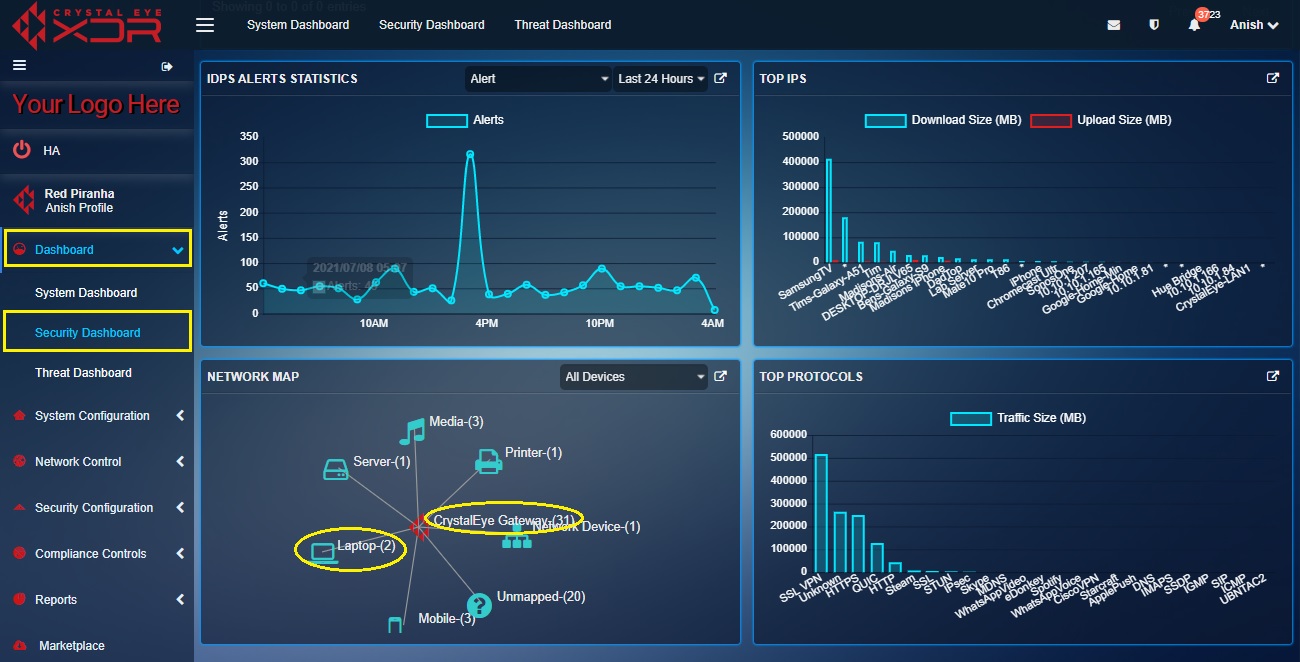Select Security Dashboard in the sidebar
1300x662 pixels.
pos(88,333)
